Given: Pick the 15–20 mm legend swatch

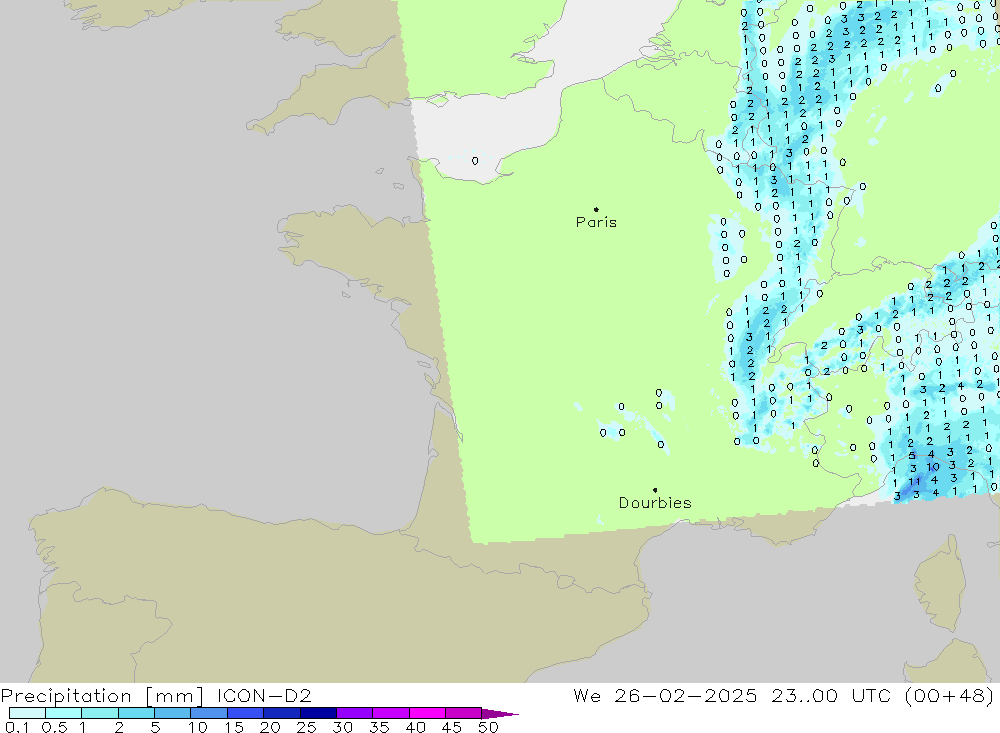Looking at the screenshot, I should 245,713.
